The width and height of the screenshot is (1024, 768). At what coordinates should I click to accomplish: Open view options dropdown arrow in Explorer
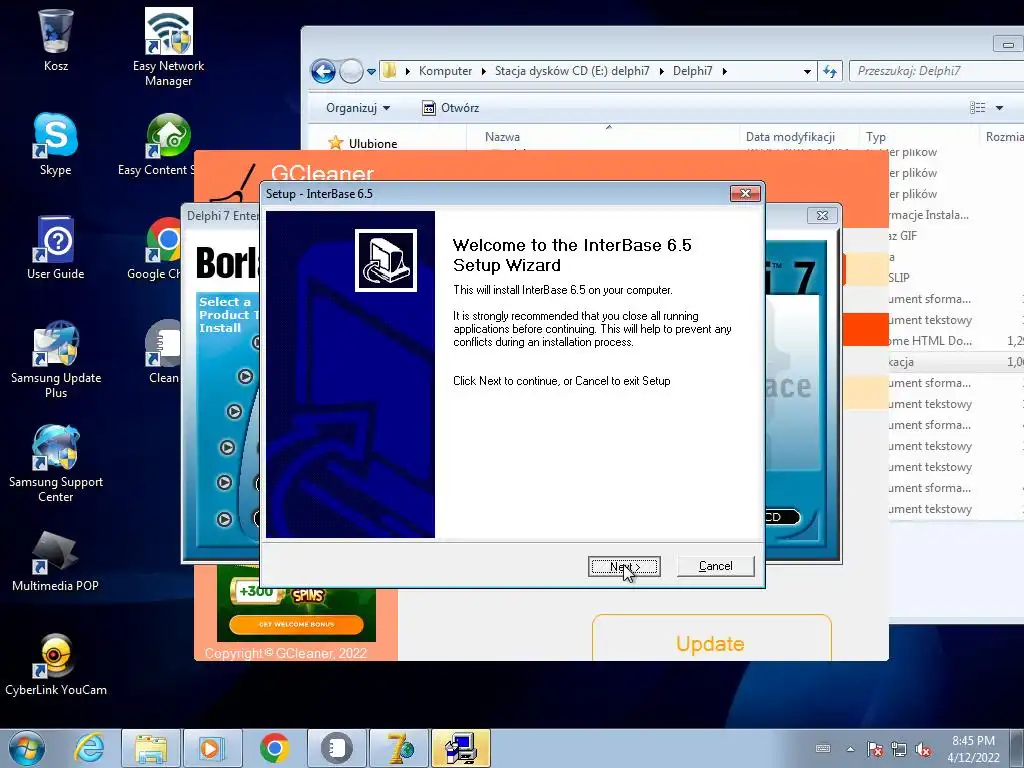999,108
